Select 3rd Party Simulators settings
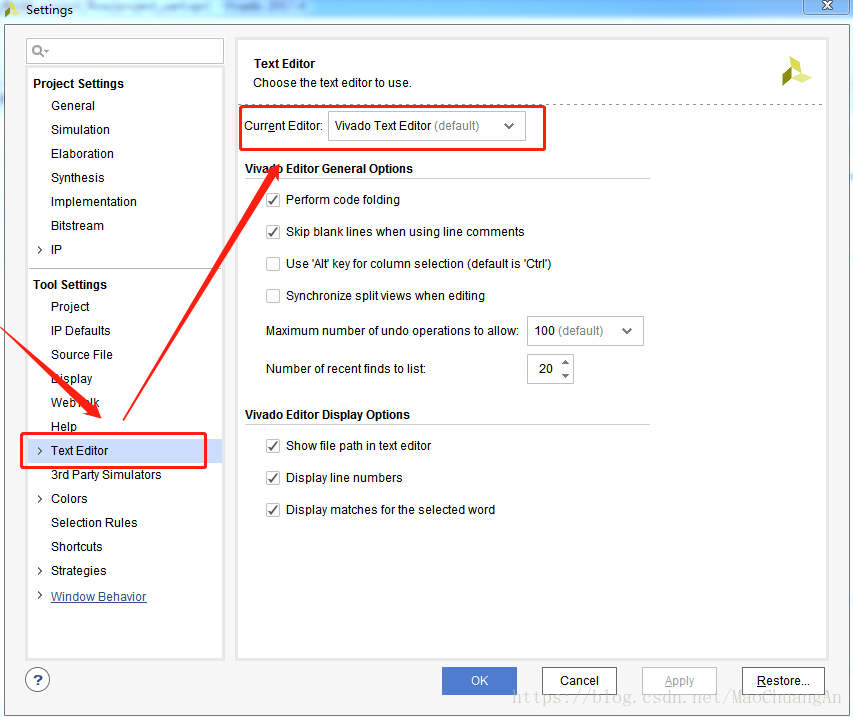Image resolution: width=853 pixels, height=717 pixels. point(106,475)
